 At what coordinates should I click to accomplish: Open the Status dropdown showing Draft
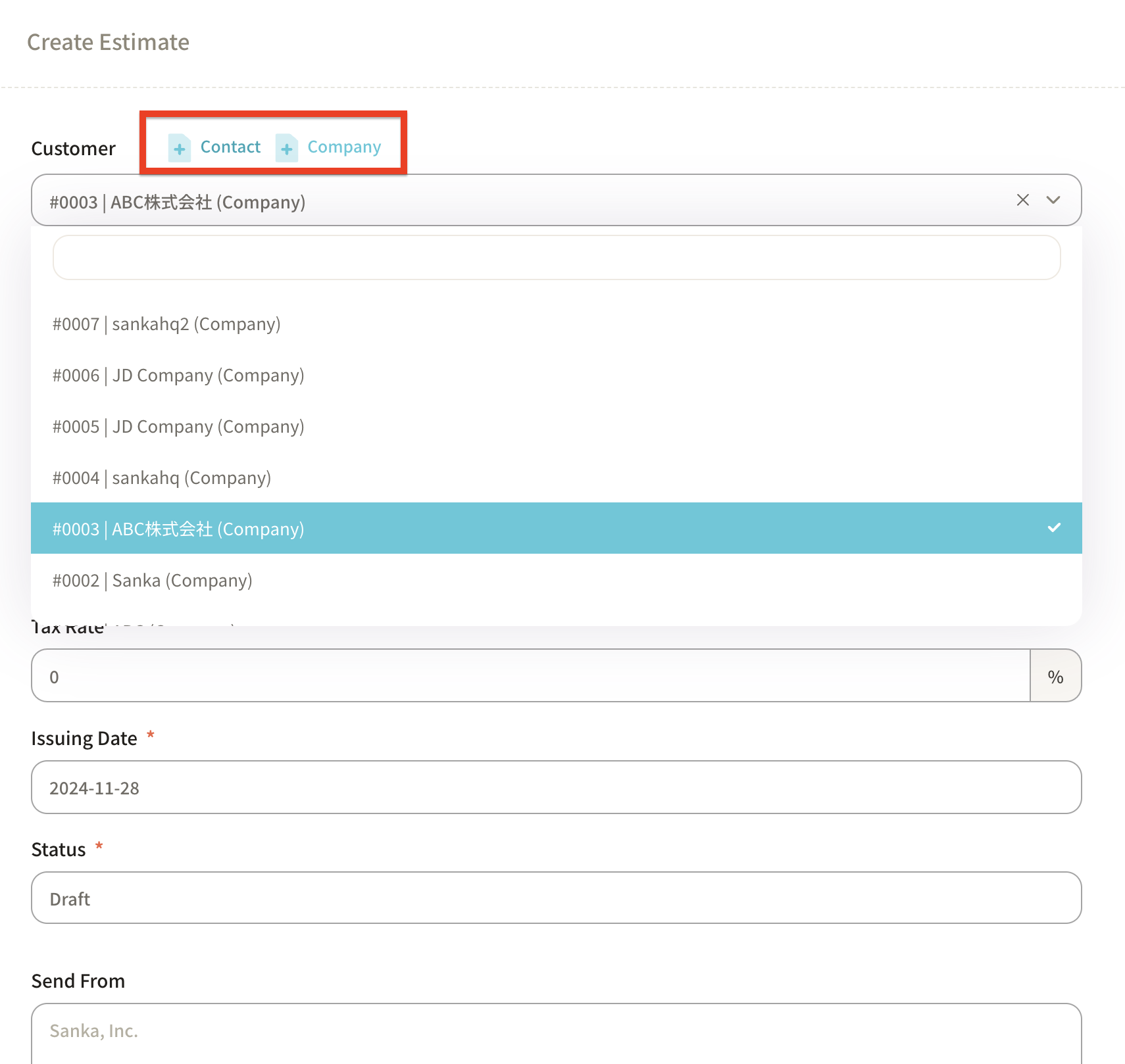pos(556,898)
